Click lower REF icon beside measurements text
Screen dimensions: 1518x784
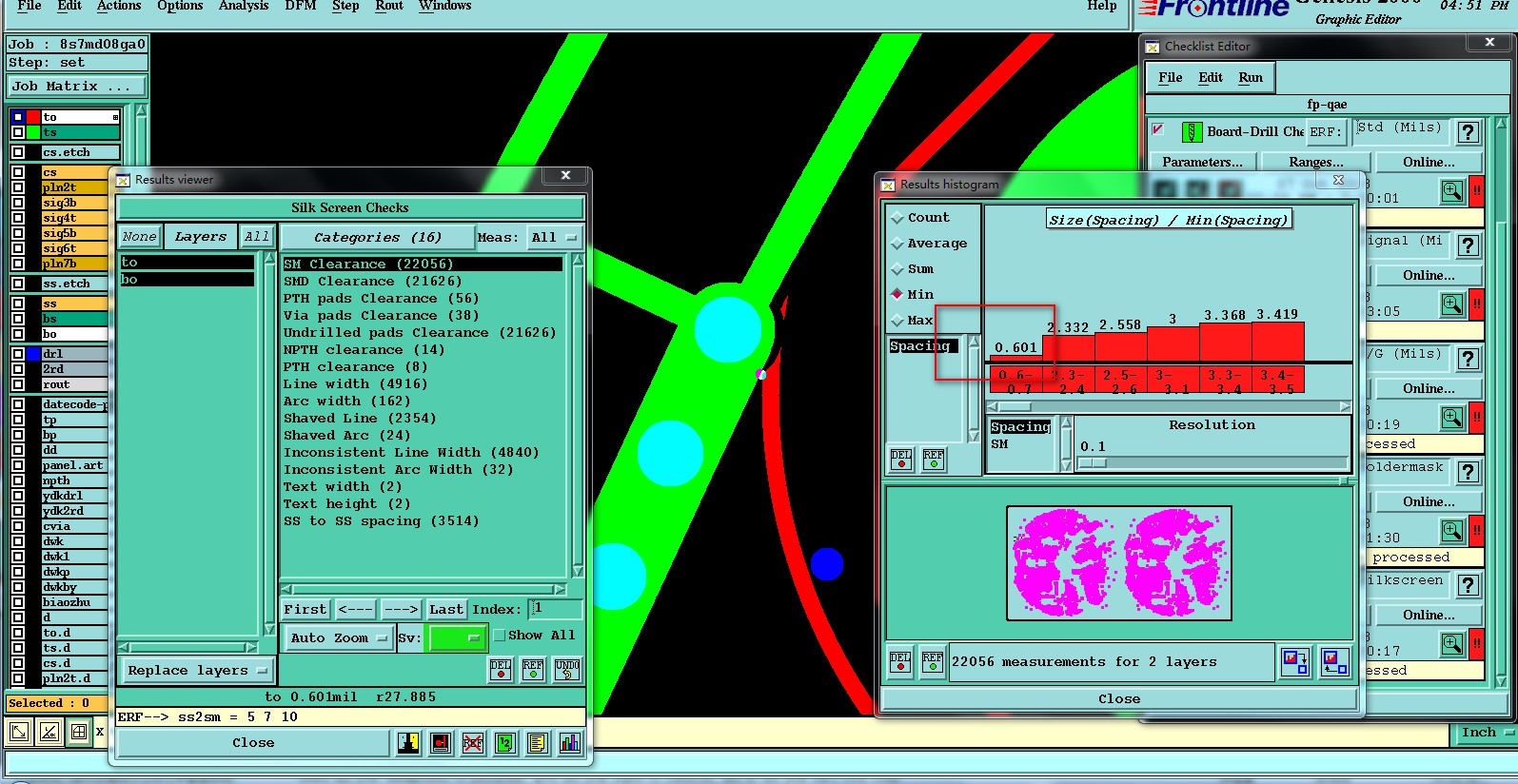coord(933,662)
